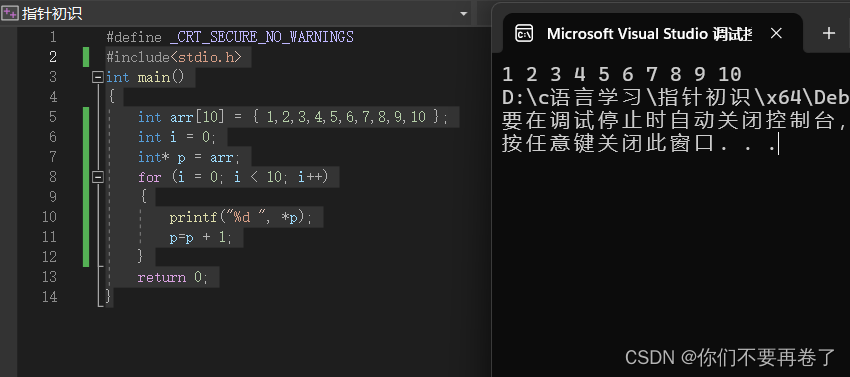Viewport: 850px width, 377px height.
Task: Click the int arr[10] declaration line
Action: [x=293, y=117]
